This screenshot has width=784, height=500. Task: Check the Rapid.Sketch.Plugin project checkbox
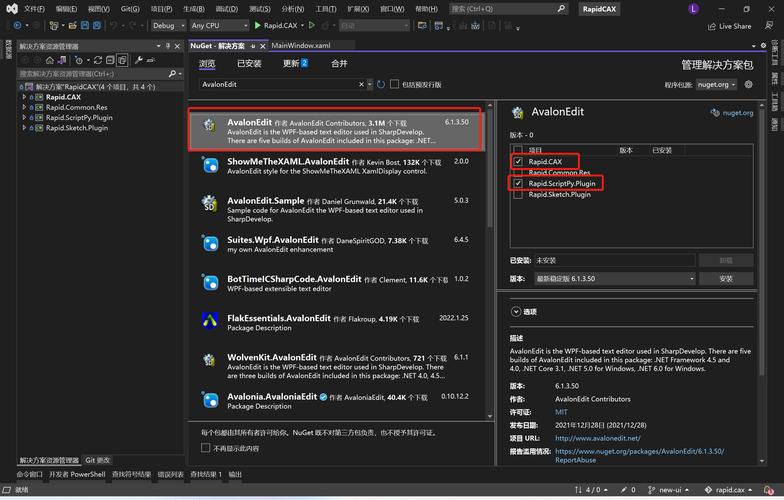pos(518,194)
